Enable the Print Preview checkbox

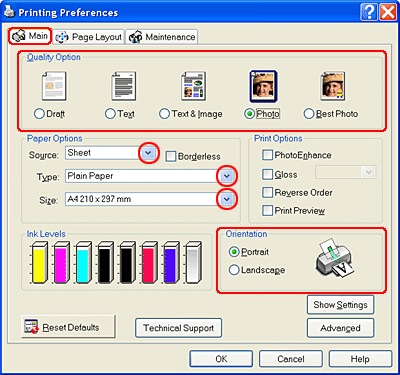pyautogui.click(x=267, y=210)
